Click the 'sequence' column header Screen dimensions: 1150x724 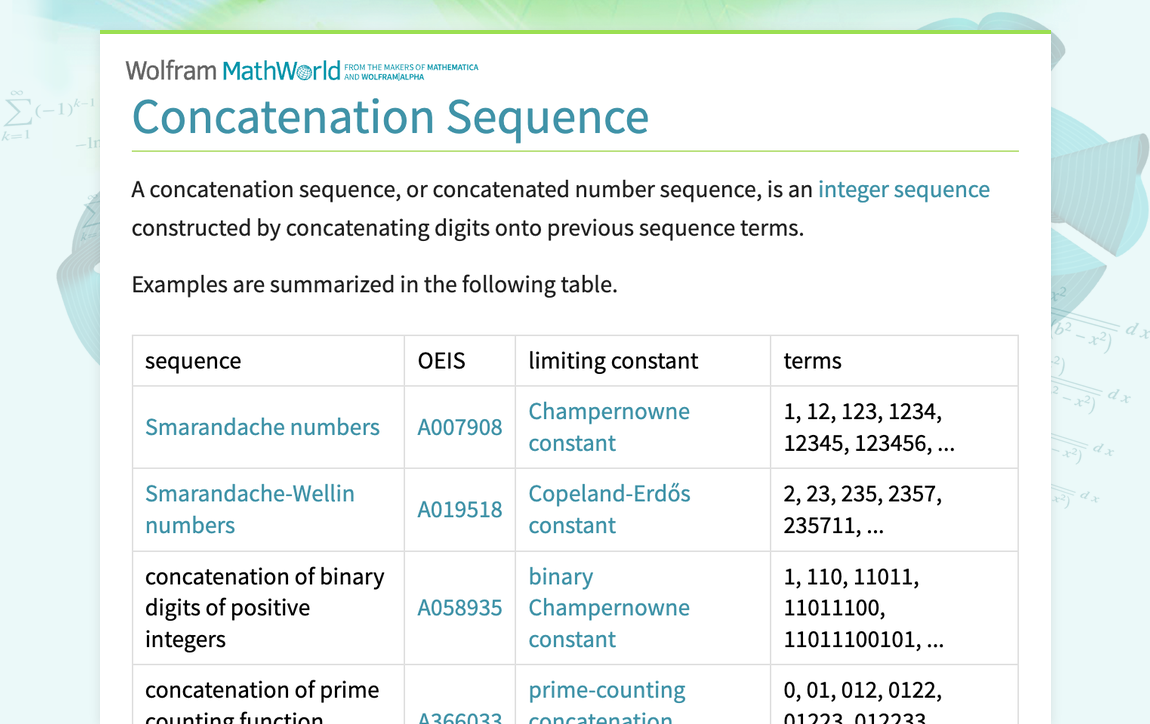click(x=193, y=361)
